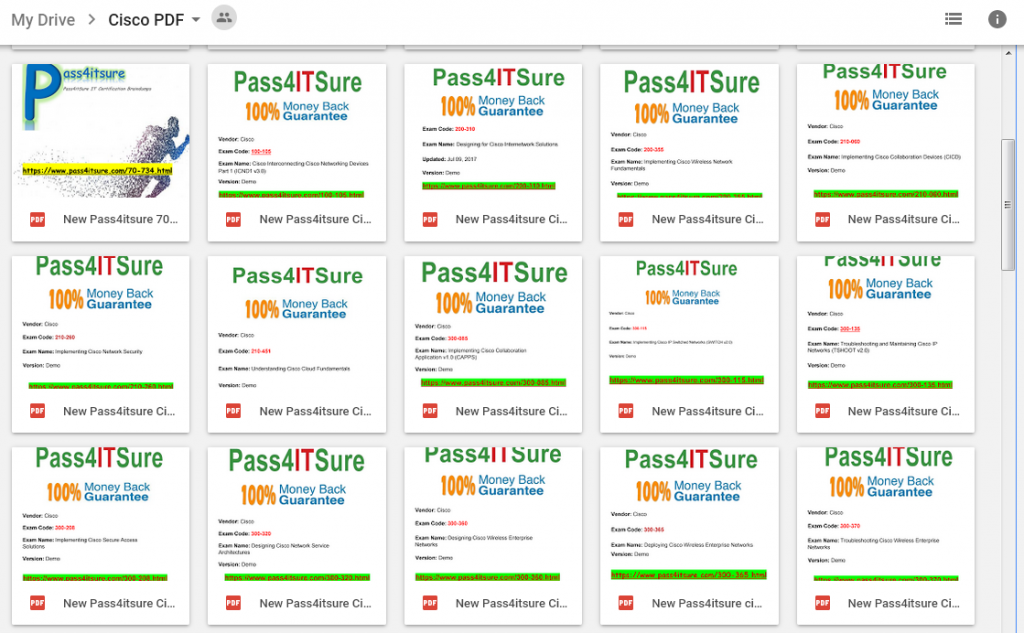The height and width of the screenshot is (633, 1024).
Task: Select the TSHOOT exam 300-135 thumbnail
Action: tap(886, 323)
